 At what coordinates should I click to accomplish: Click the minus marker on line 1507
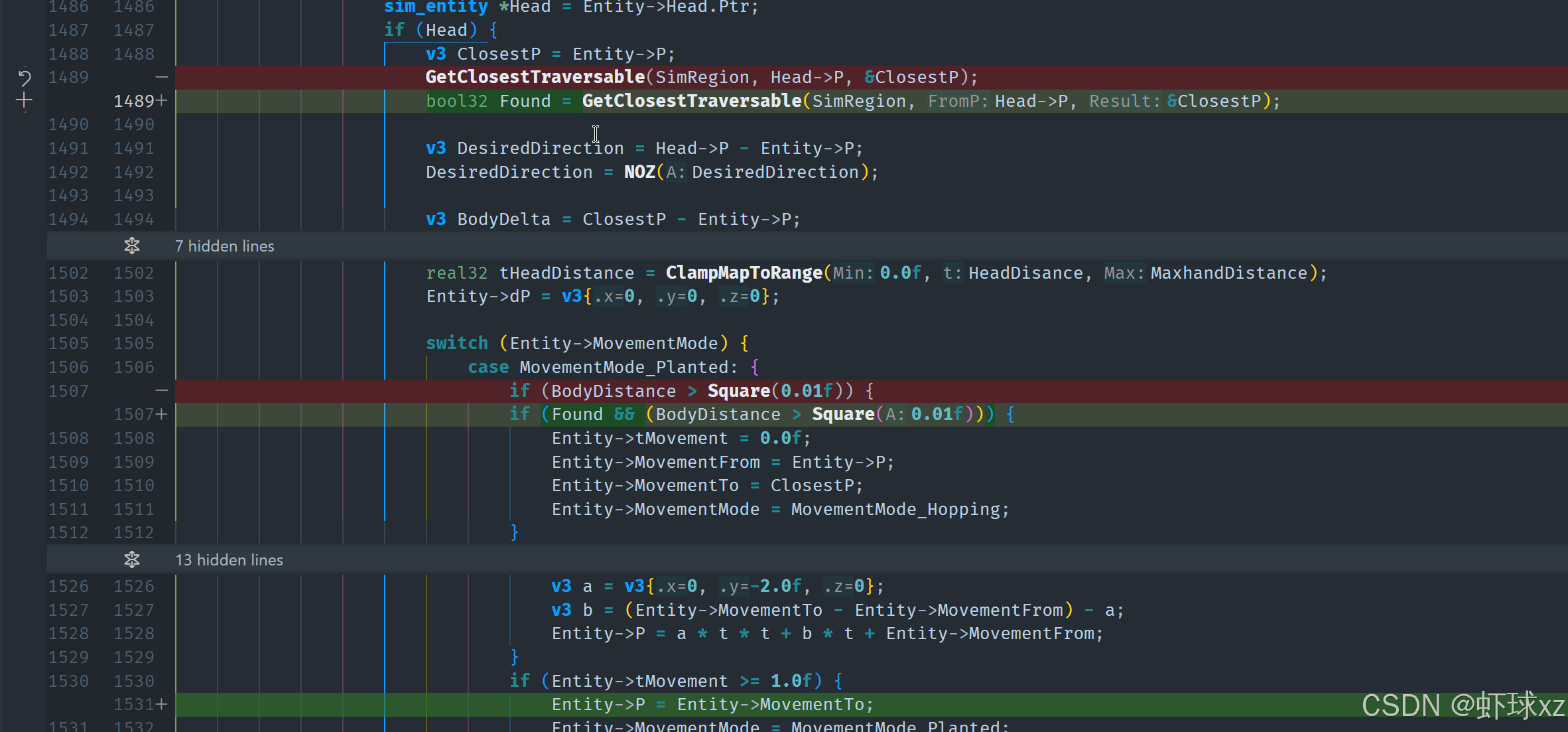pos(162,391)
